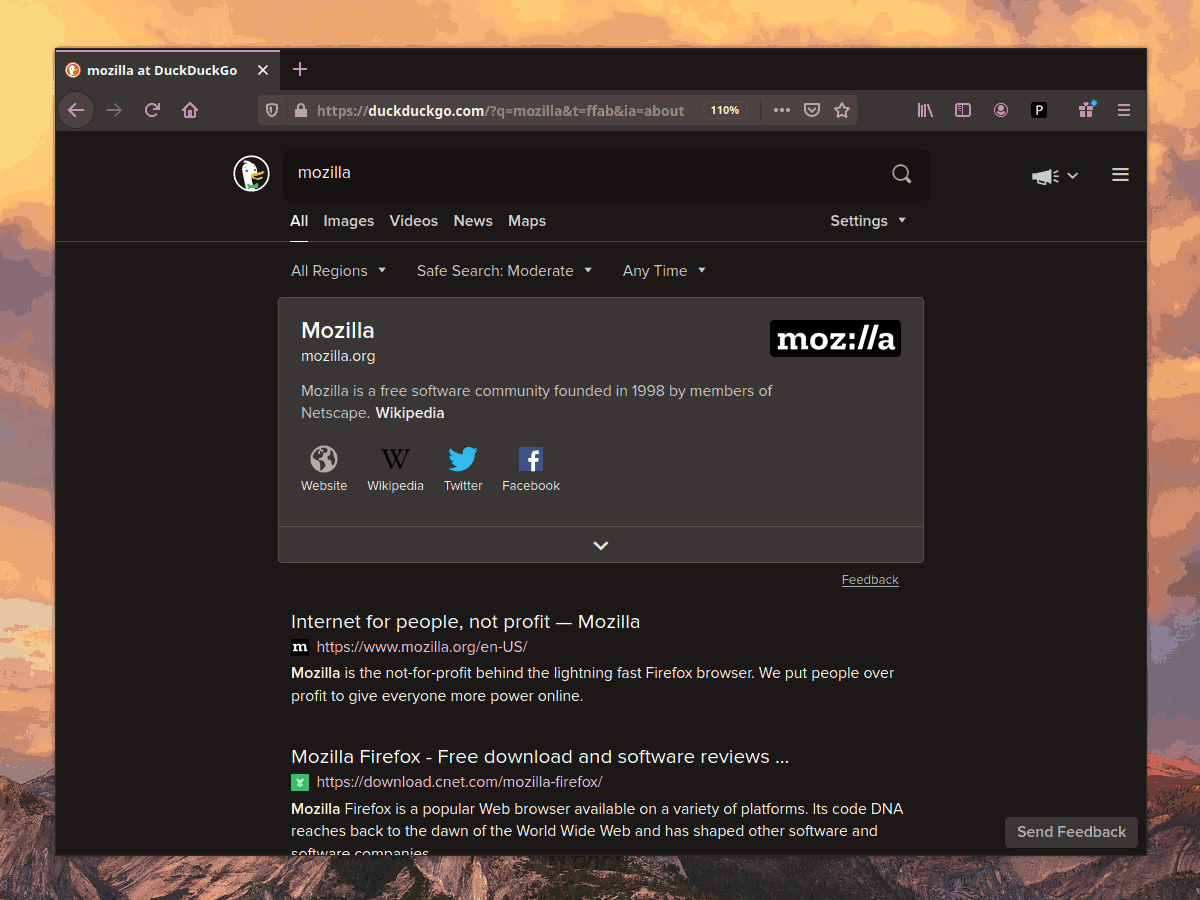This screenshot has width=1200, height=900.
Task: Open DuckDuckGo megaphone news dropdown
Action: point(1055,176)
